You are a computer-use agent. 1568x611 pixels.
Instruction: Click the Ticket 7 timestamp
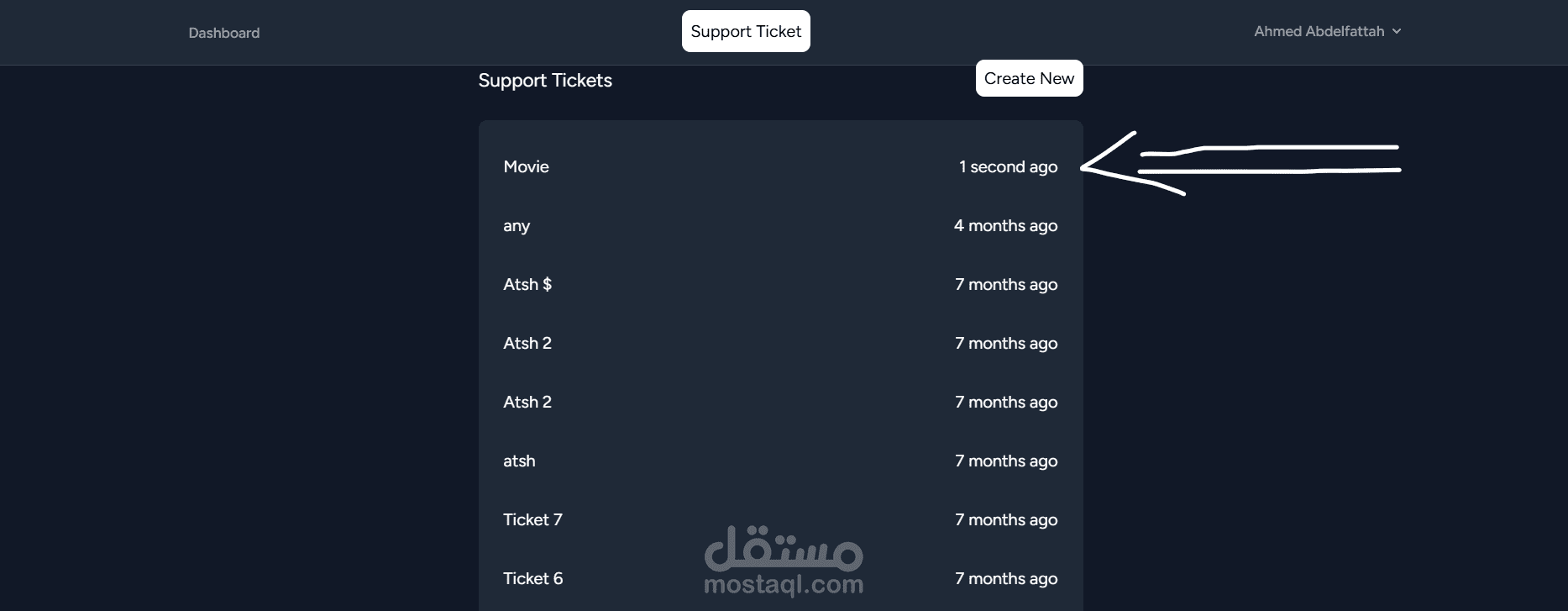[1006, 519]
